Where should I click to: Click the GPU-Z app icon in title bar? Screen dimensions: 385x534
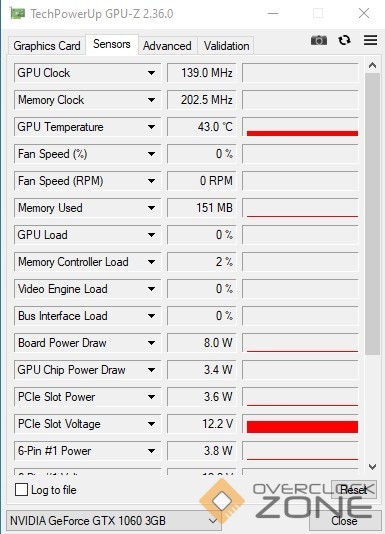(18, 14)
